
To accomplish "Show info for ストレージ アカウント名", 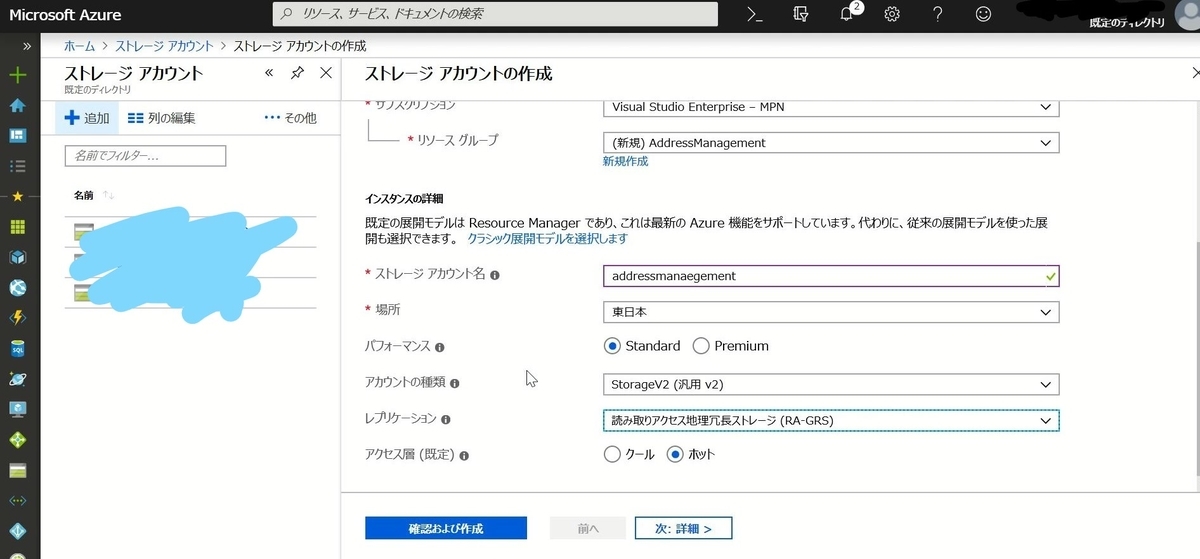I will point(495,274).
